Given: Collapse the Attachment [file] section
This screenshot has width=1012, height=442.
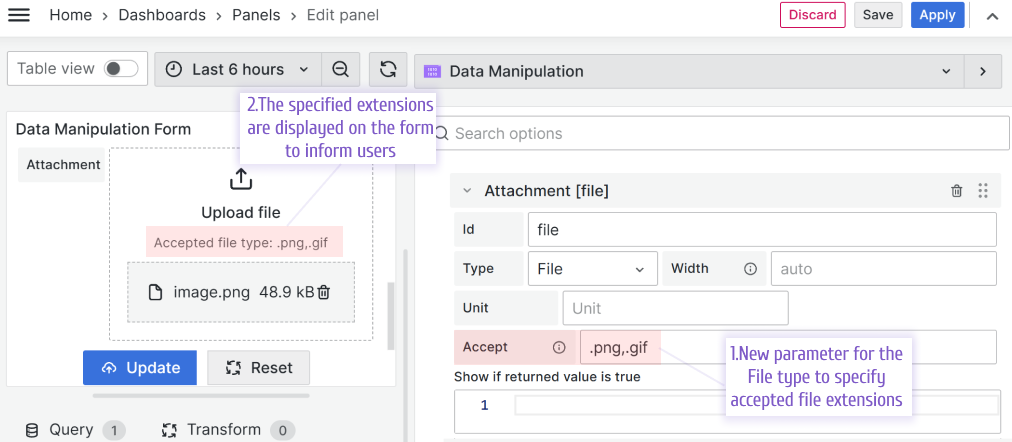Looking at the screenshot, I should (x=467, y=191).
